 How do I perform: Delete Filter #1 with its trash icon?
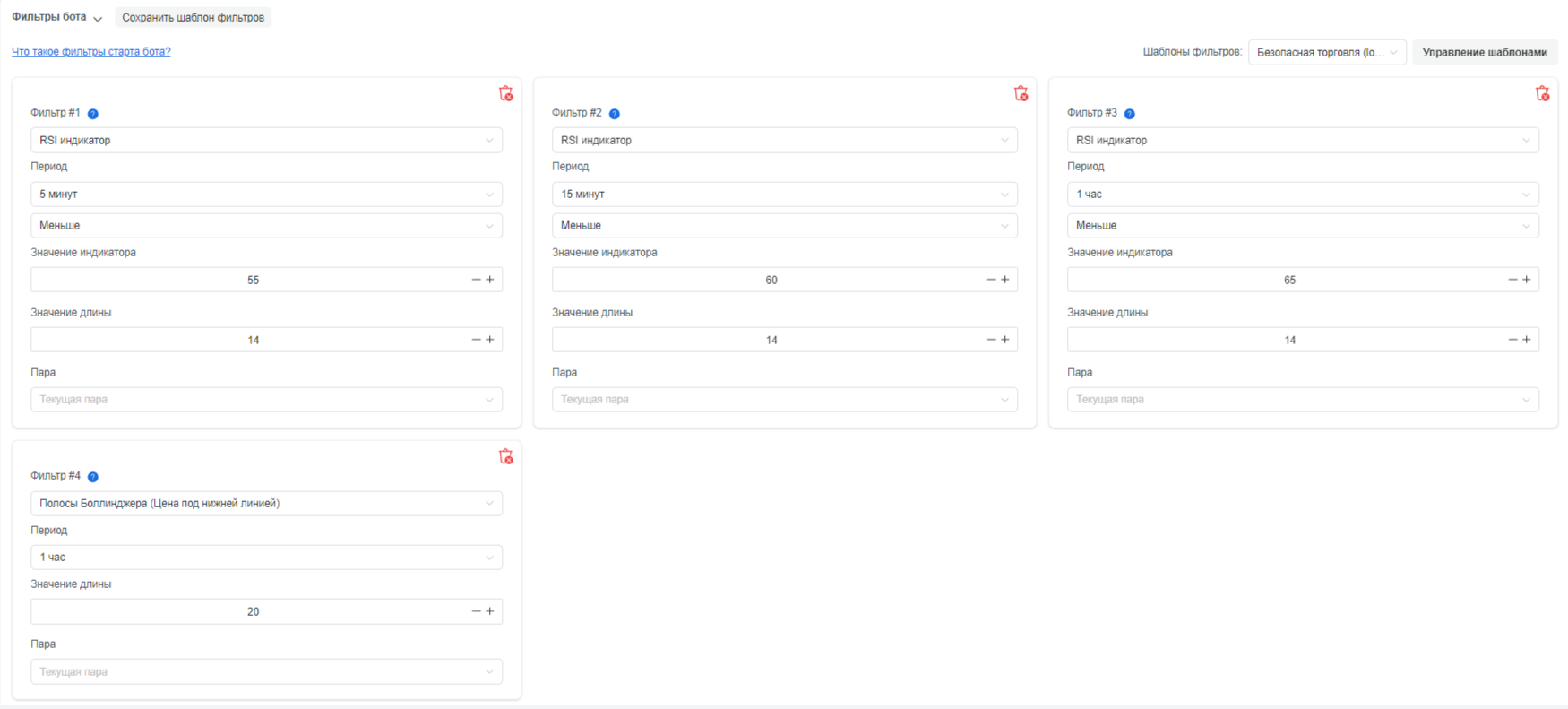click(x=505, y=93)
